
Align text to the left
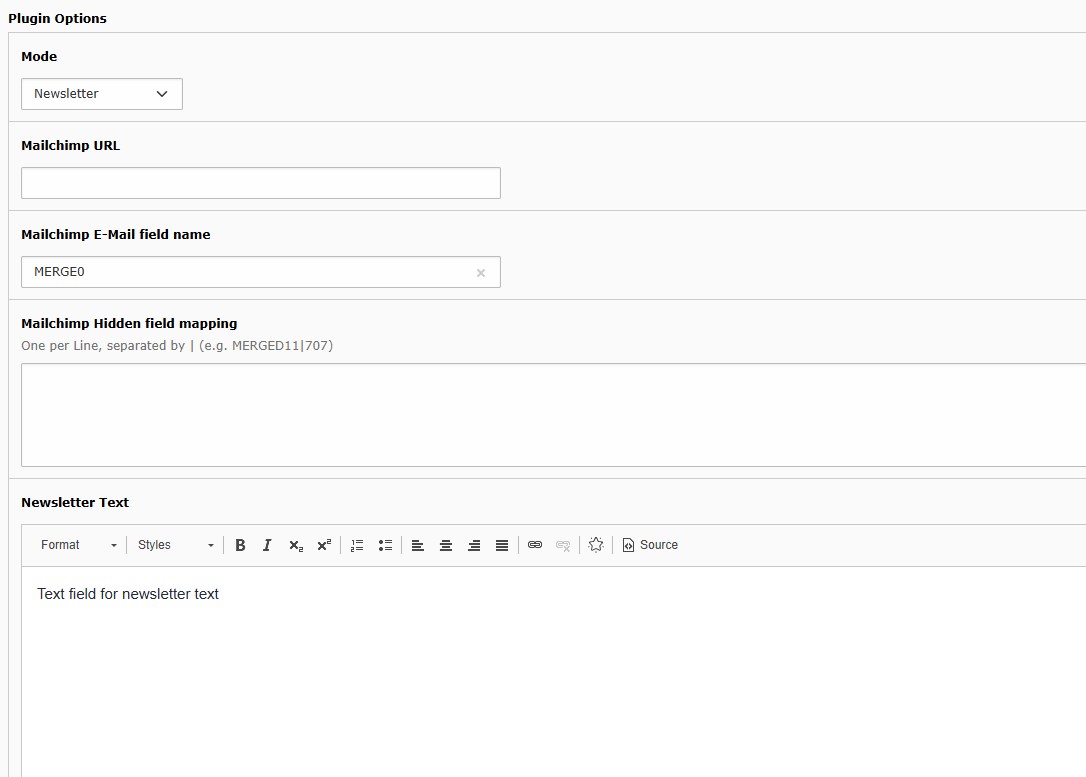tap(418, 545)
